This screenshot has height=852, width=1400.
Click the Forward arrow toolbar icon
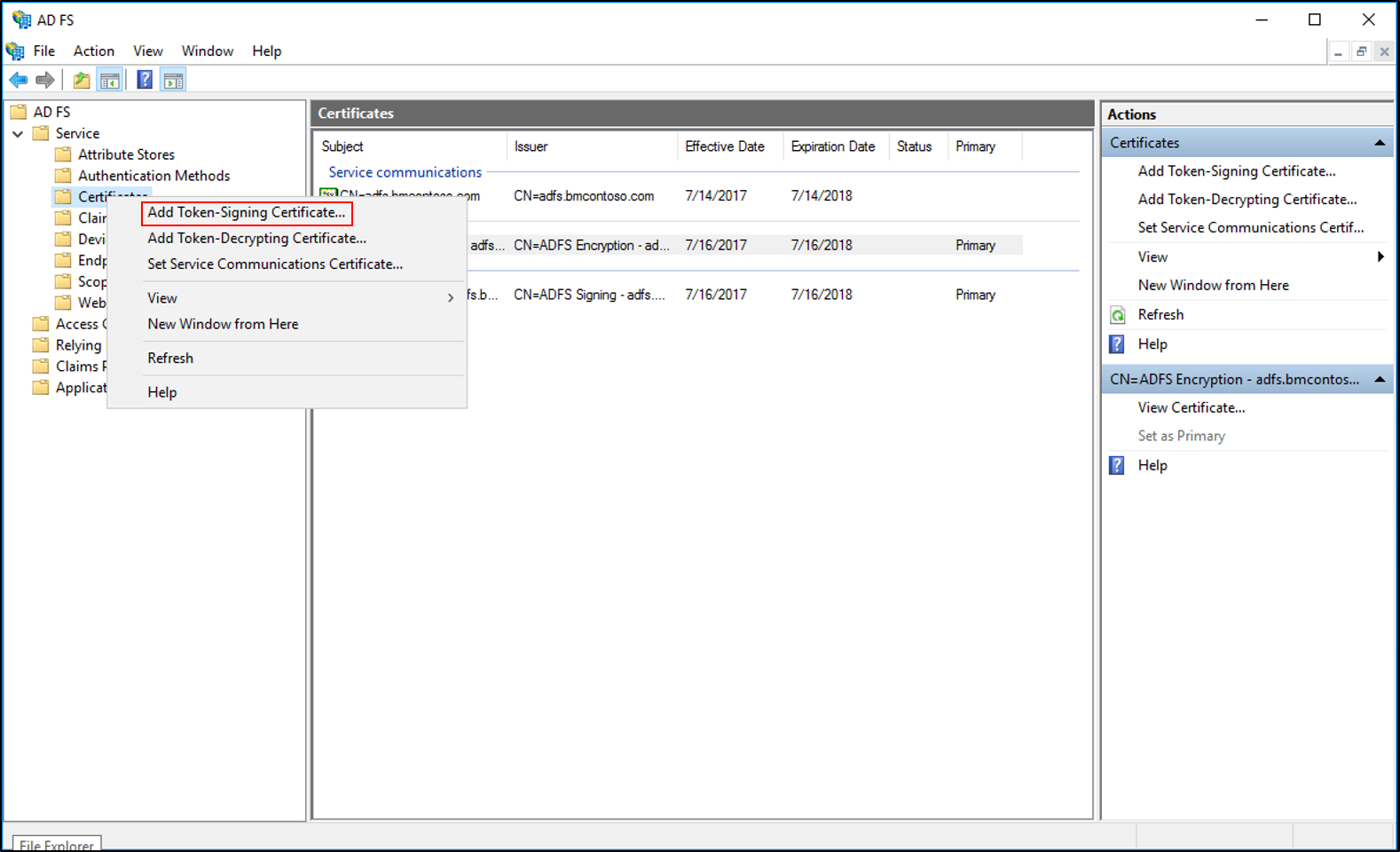point(45,80)
